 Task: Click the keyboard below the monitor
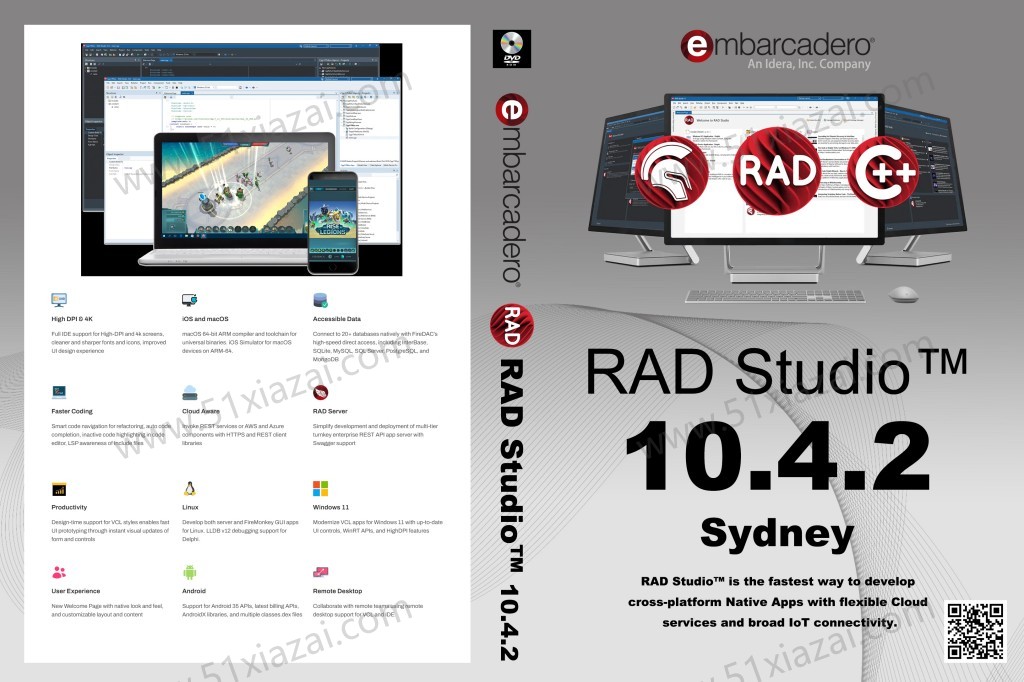tap(775, 296)
